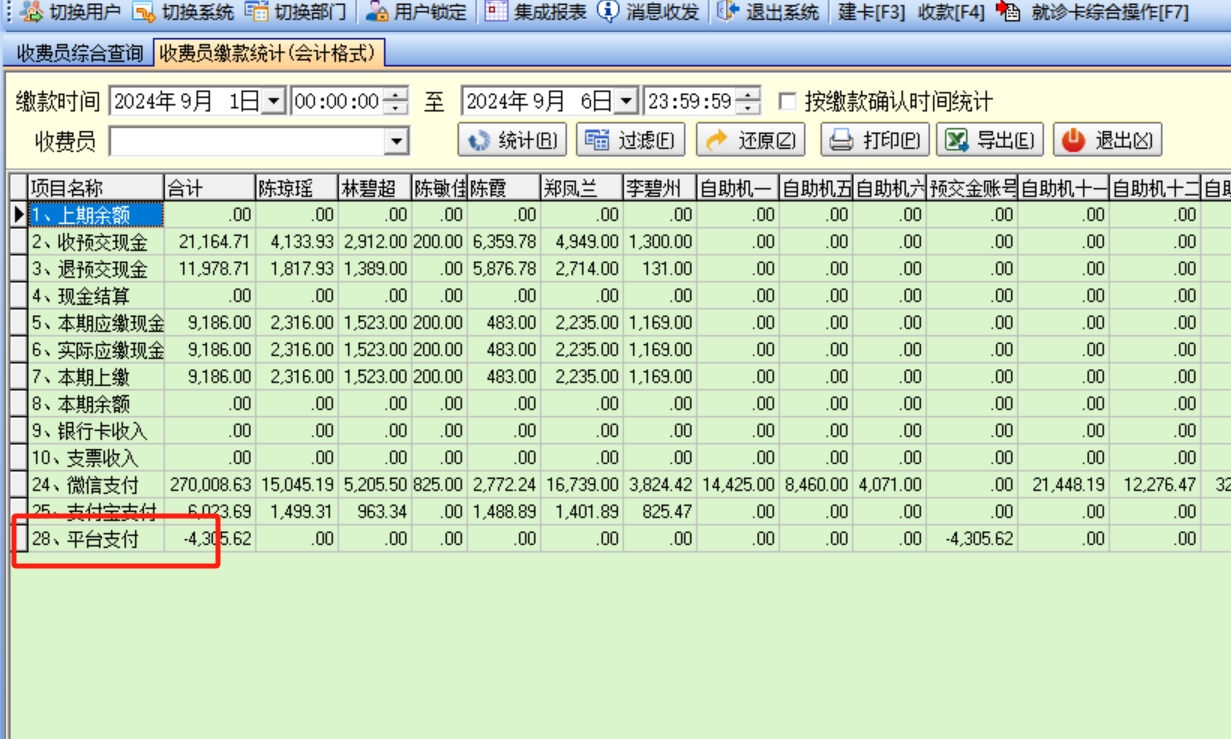Click the start time 00:00:00 spinner
This screenshot has height=739, width=1231.
pos(396,101)
